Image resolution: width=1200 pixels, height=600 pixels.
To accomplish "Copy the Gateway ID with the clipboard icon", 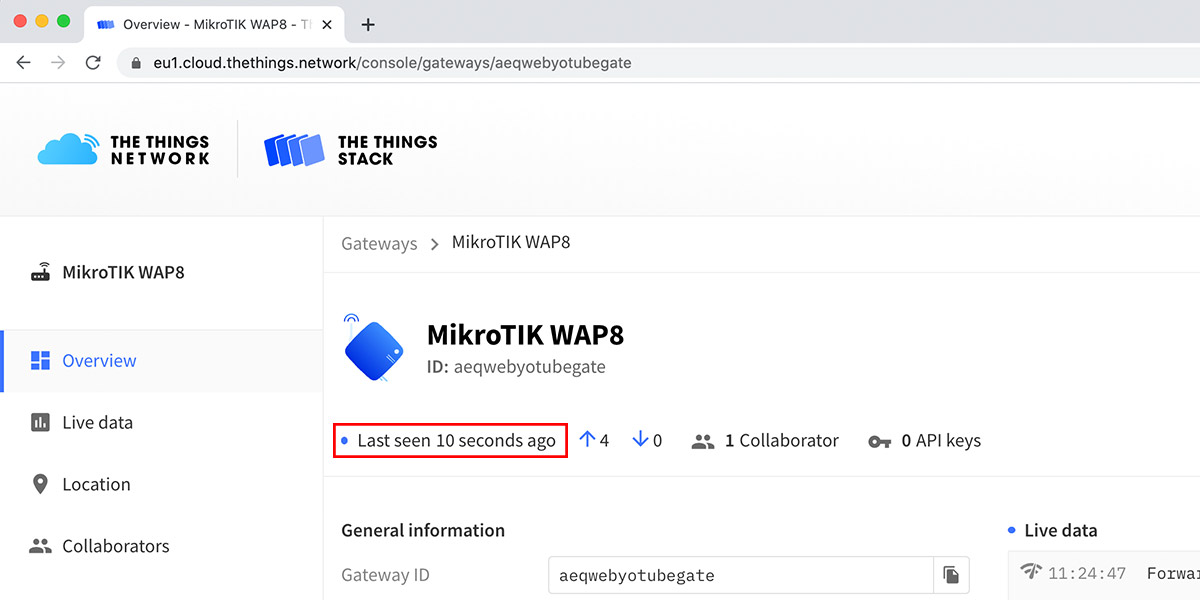I will 951,575.
